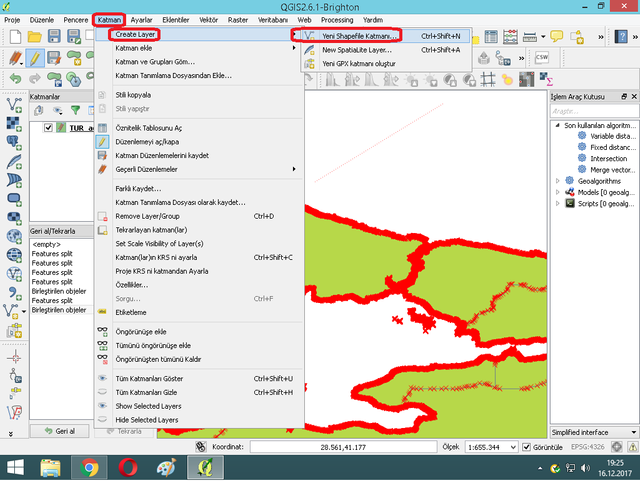Click Remove Layer/Group entry

coord(200,216)
